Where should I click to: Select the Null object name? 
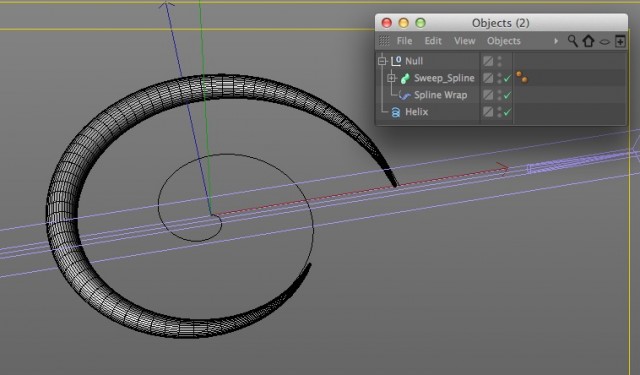[x=414, y=61]
